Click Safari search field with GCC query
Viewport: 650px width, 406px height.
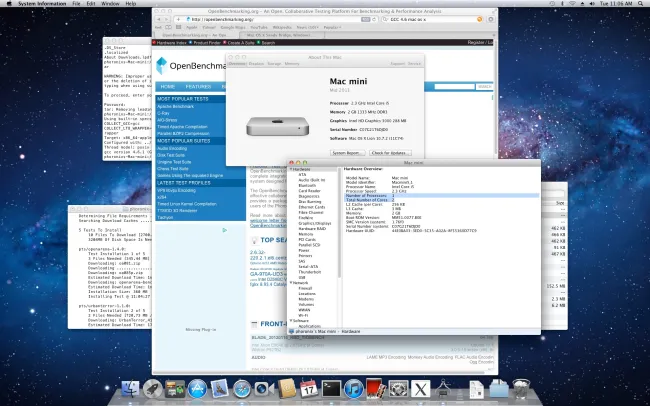click(x=432, y=19)
